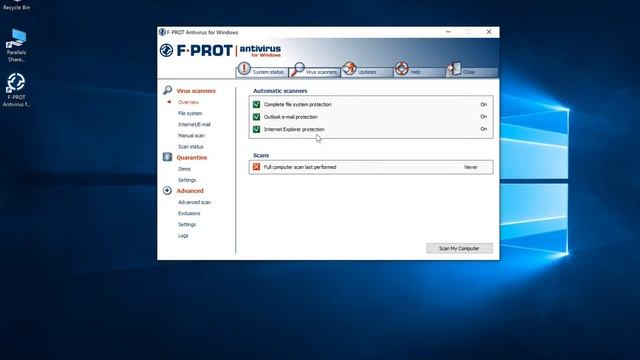Open Manual scan in the sidebar
Viewport: 640px width, 360px height.
(x=191, y=135)
